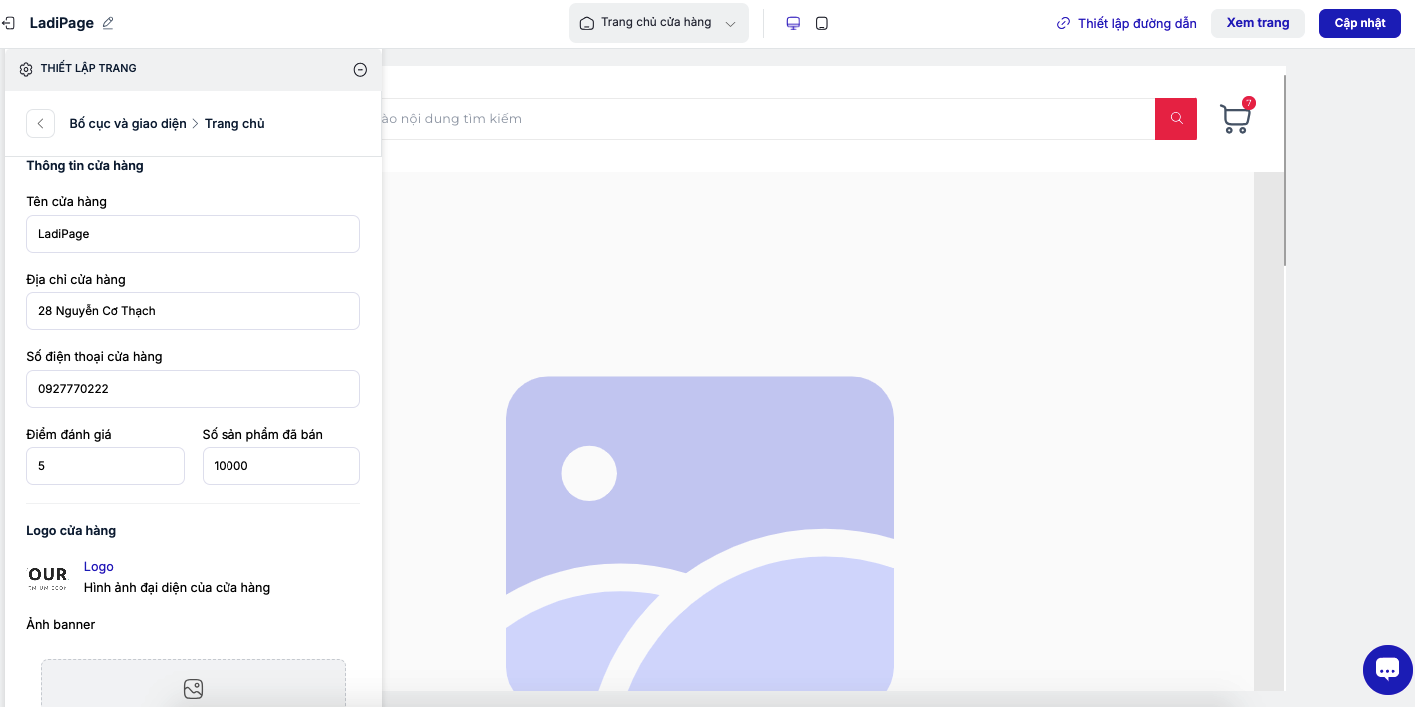Image resolution: width=1415 pixels, height=707 pixels.
Task: Click the banner upload image icon
Action: coord(194,689)
